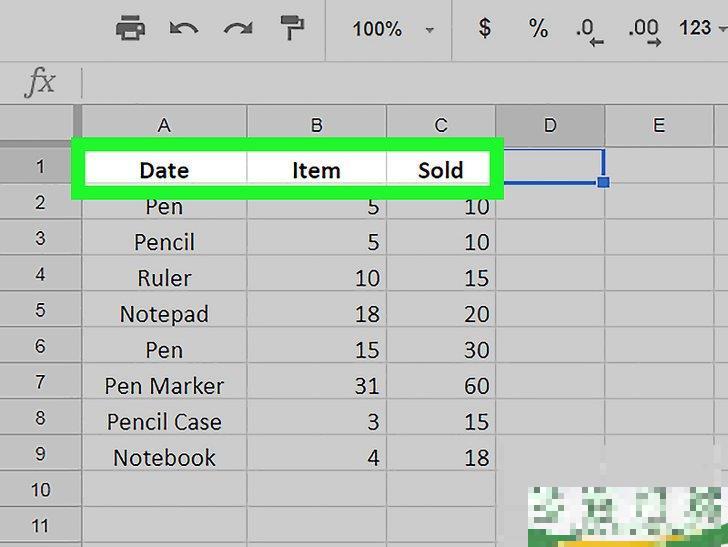Screen dimensions: 728x547
Task: Decrease decimal places icon
Action: [x=590, y=30]
